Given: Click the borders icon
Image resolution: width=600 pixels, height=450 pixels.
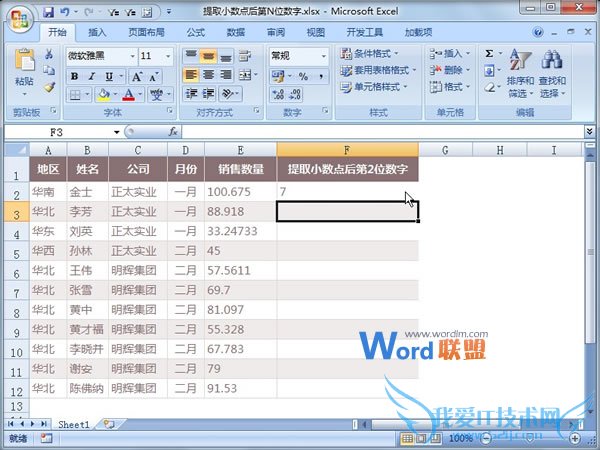Looking at the screenshot, I should coord(75,95).
